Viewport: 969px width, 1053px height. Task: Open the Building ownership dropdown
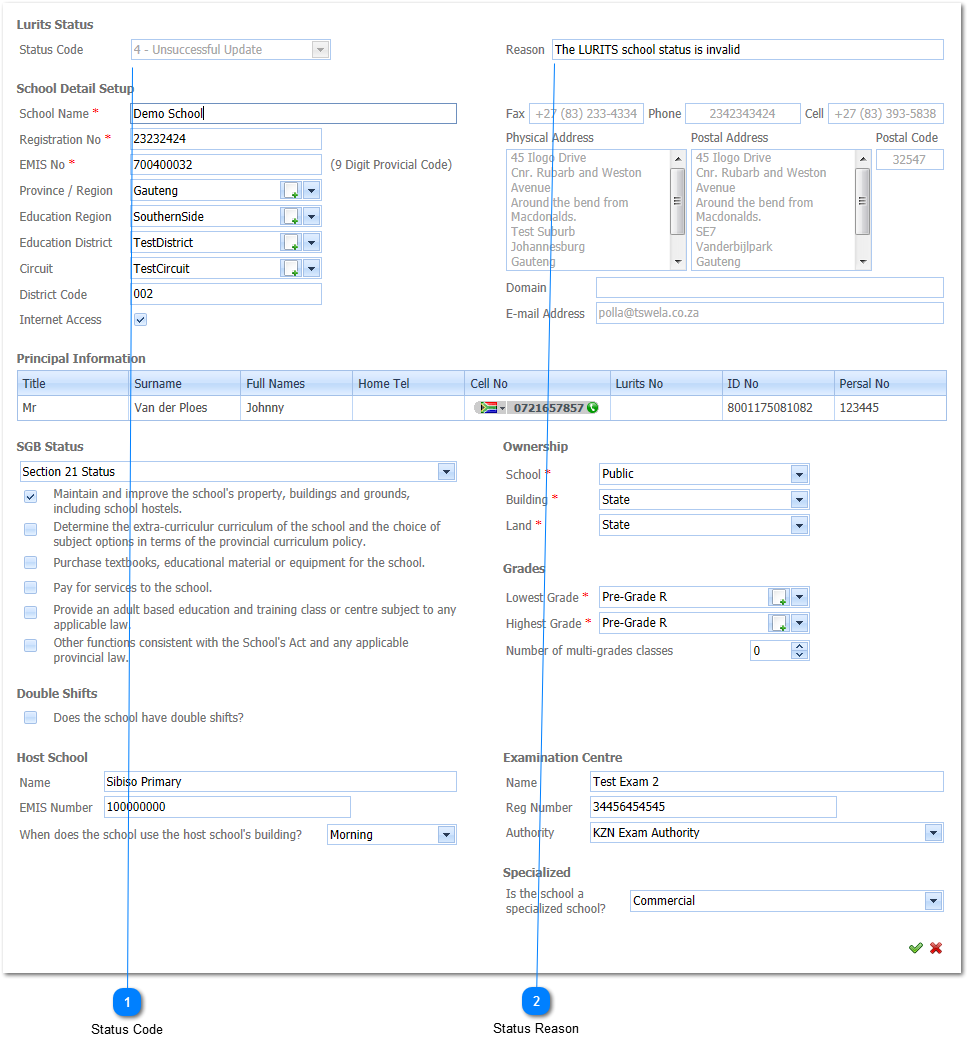[799, 500]
